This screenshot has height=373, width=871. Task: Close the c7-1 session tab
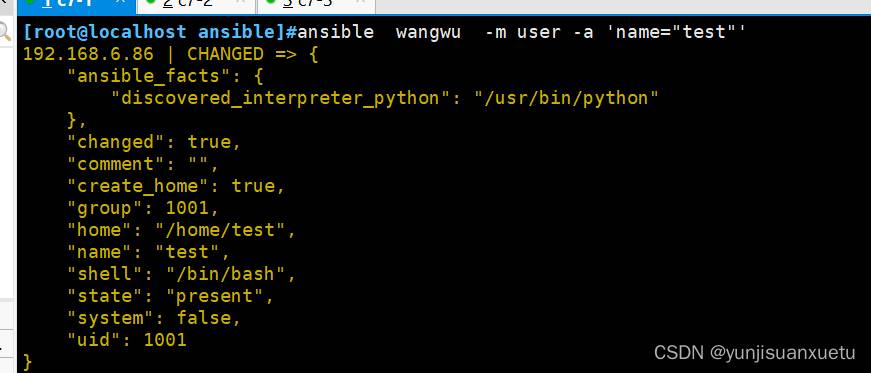(120, 3)
